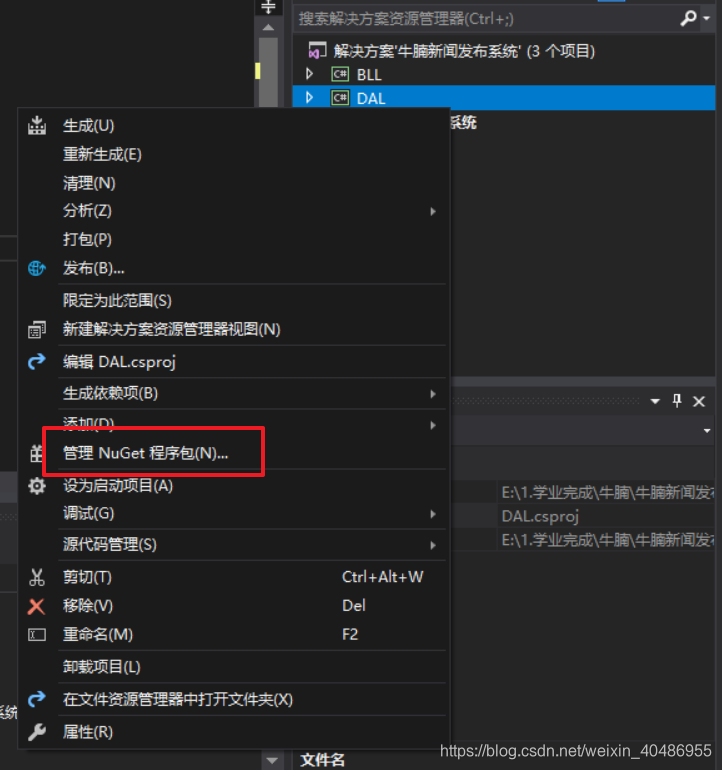722x770 pixels.
Task: Click the search magnifier icon in Solution Explorer
Action: [x=689, y=18]
